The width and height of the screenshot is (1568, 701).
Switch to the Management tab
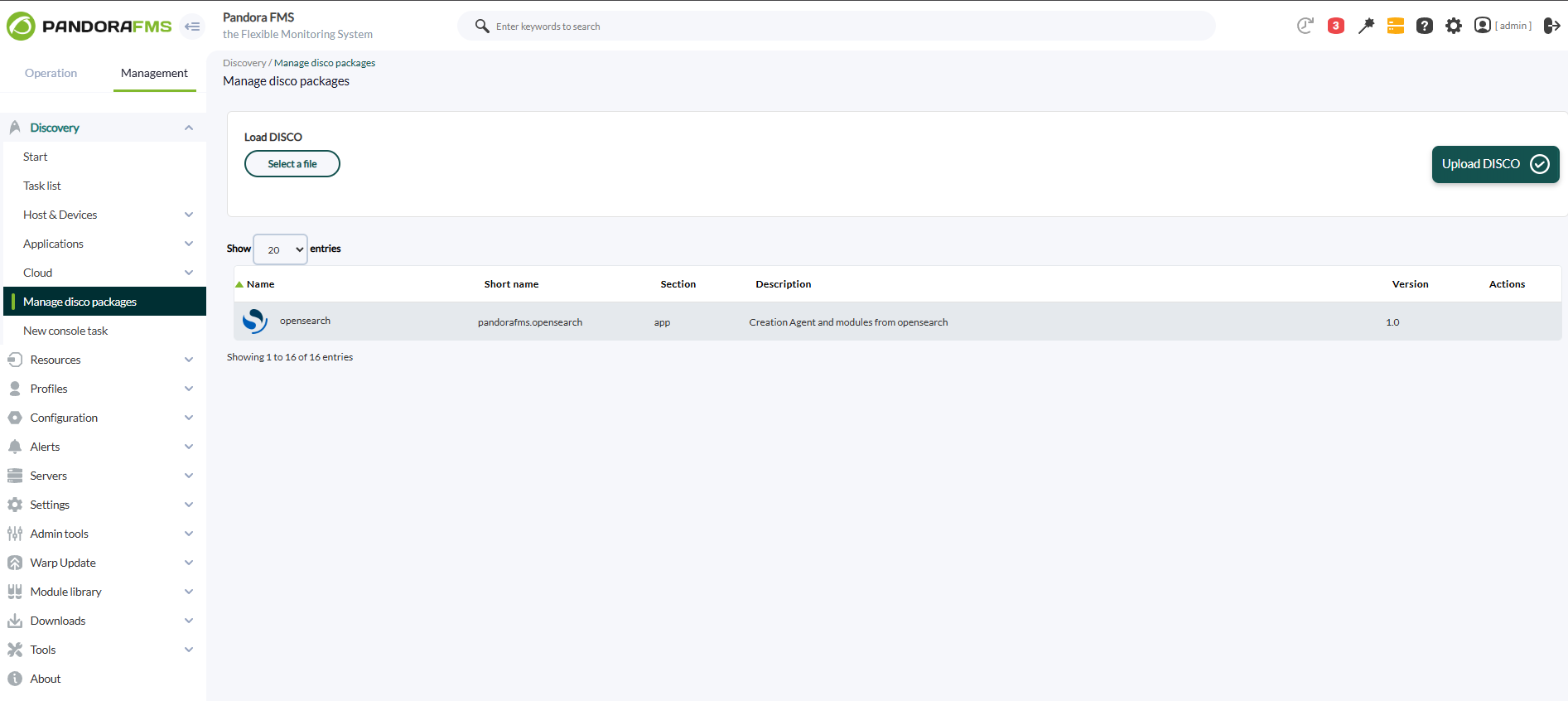pyautogui.click(x=154, y=73)
